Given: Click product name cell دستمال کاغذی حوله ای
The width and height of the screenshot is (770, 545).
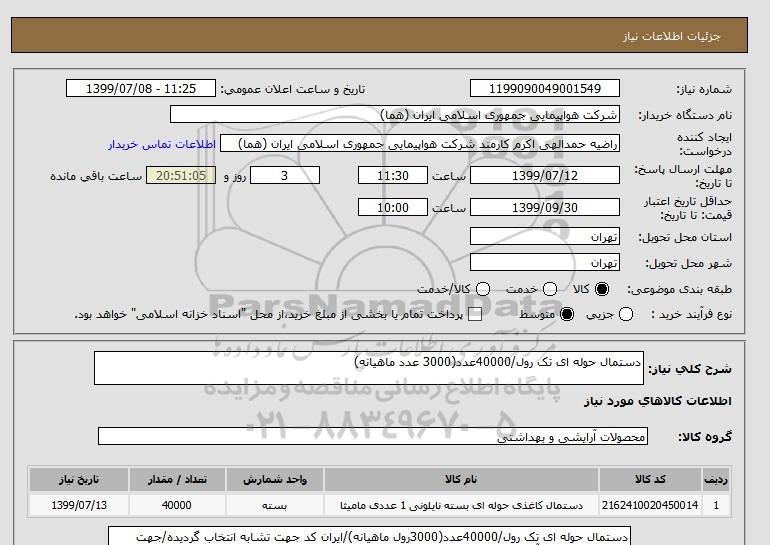Looking at the screenshot, I should point(461,505).
